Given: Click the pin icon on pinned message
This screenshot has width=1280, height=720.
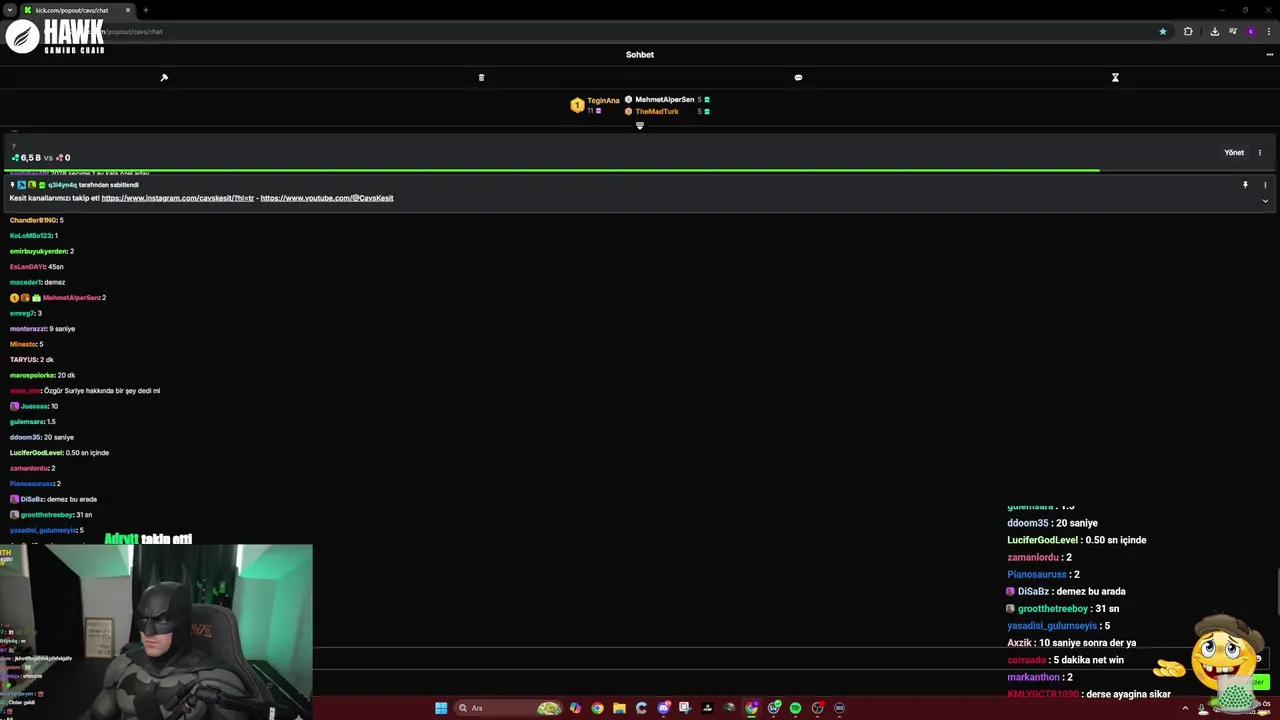Looking at the screenshot, I should pos(1245,185).
